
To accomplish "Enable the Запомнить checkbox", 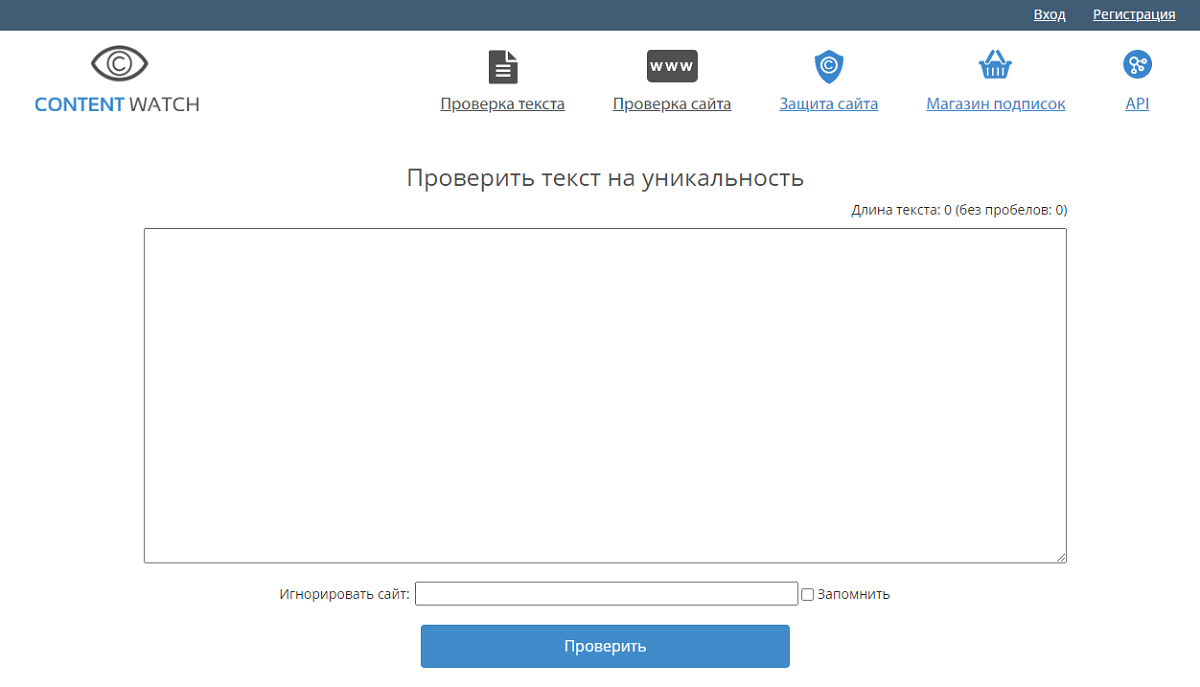I will pos(807,595).
